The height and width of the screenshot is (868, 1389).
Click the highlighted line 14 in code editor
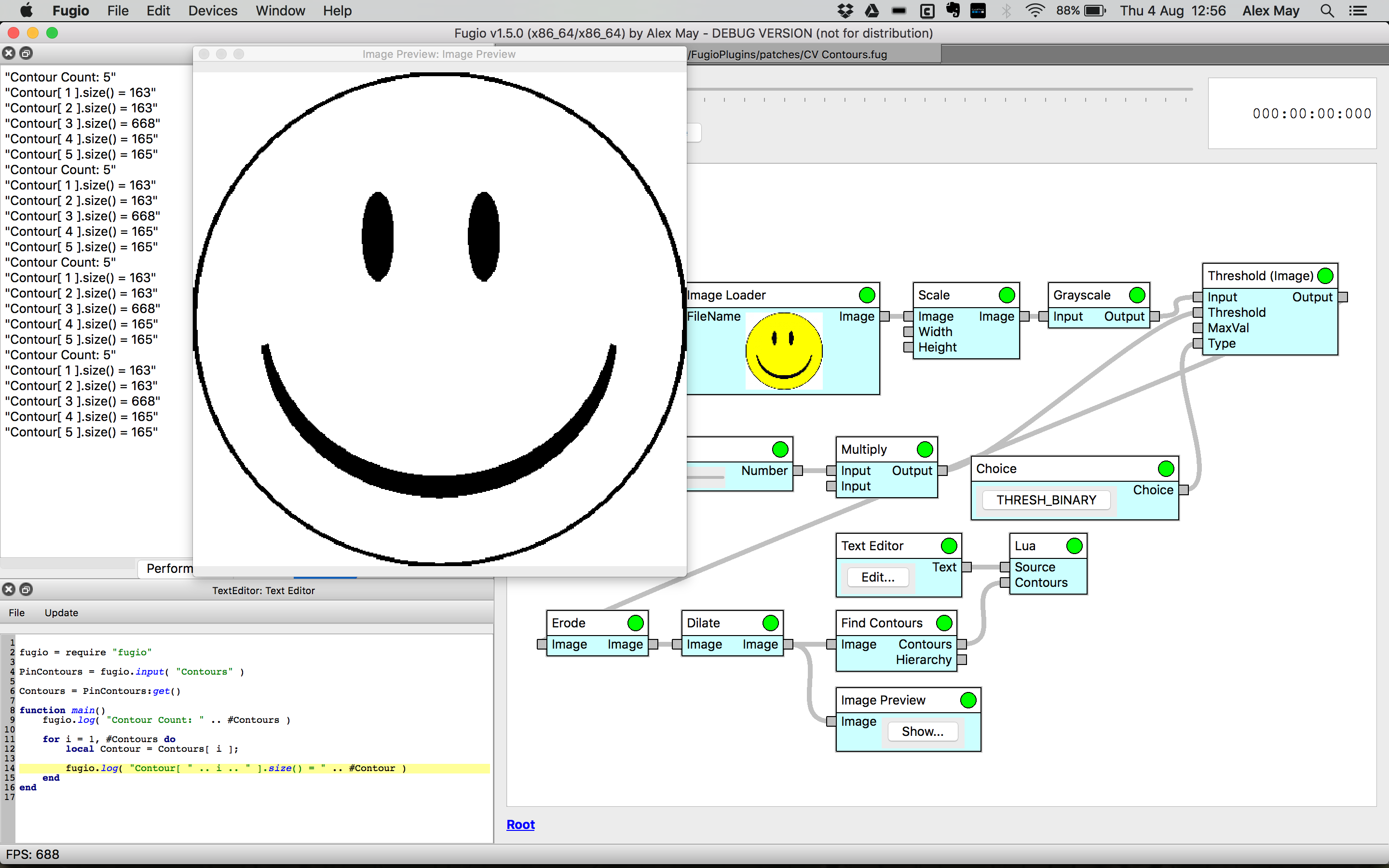[254, 768]
